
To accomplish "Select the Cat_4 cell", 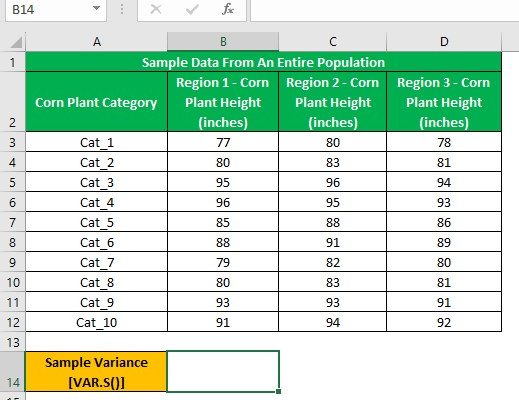I will [96, 202].
